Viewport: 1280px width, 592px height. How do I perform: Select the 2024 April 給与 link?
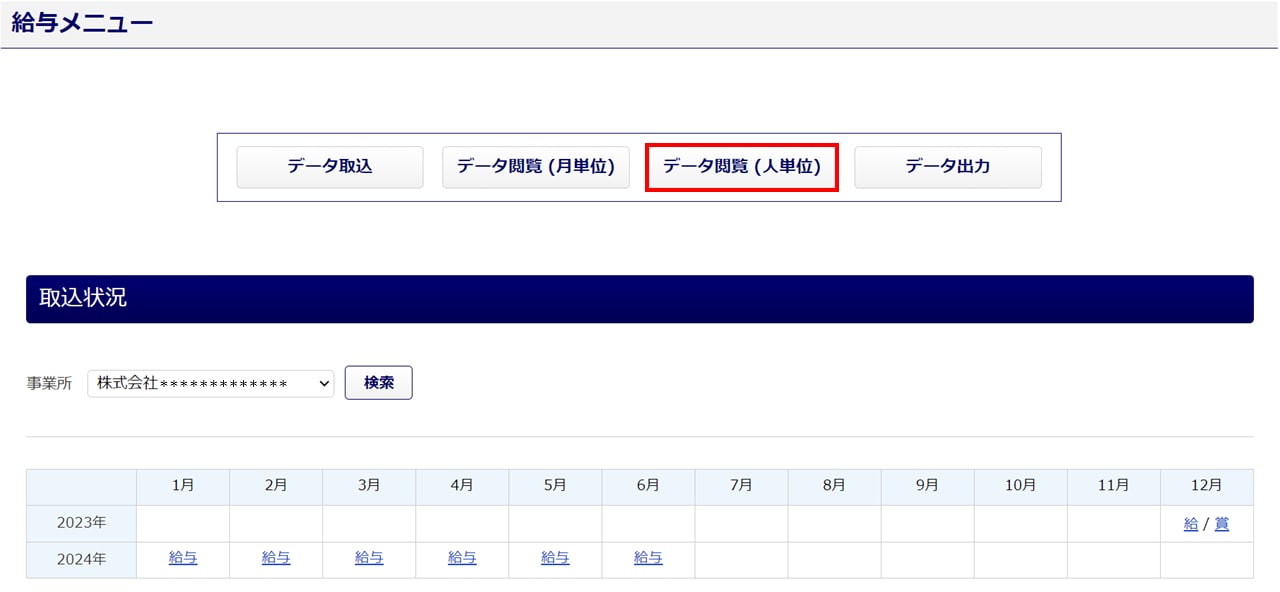tap(462, 559)
